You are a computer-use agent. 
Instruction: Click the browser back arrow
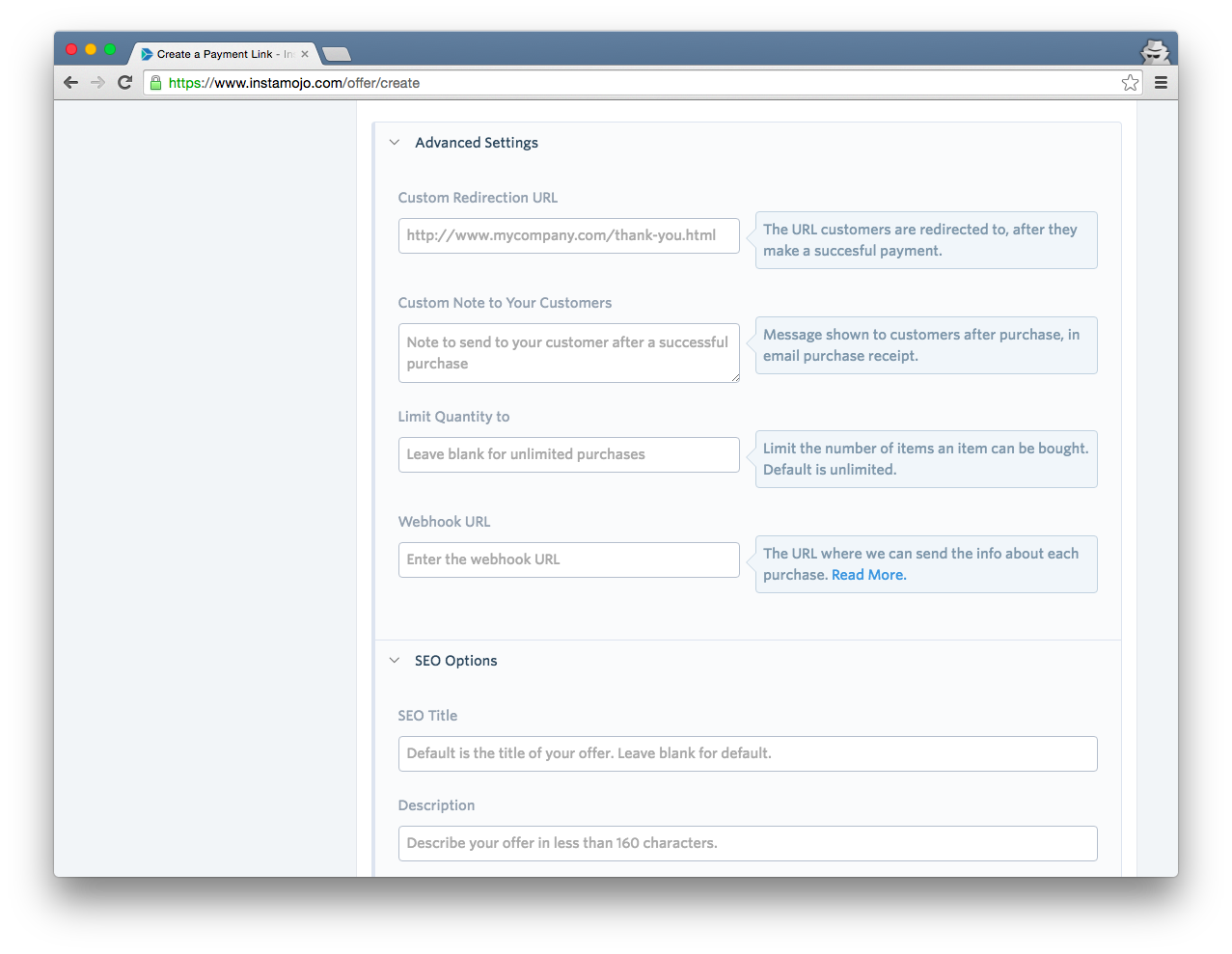coord(70,83)
